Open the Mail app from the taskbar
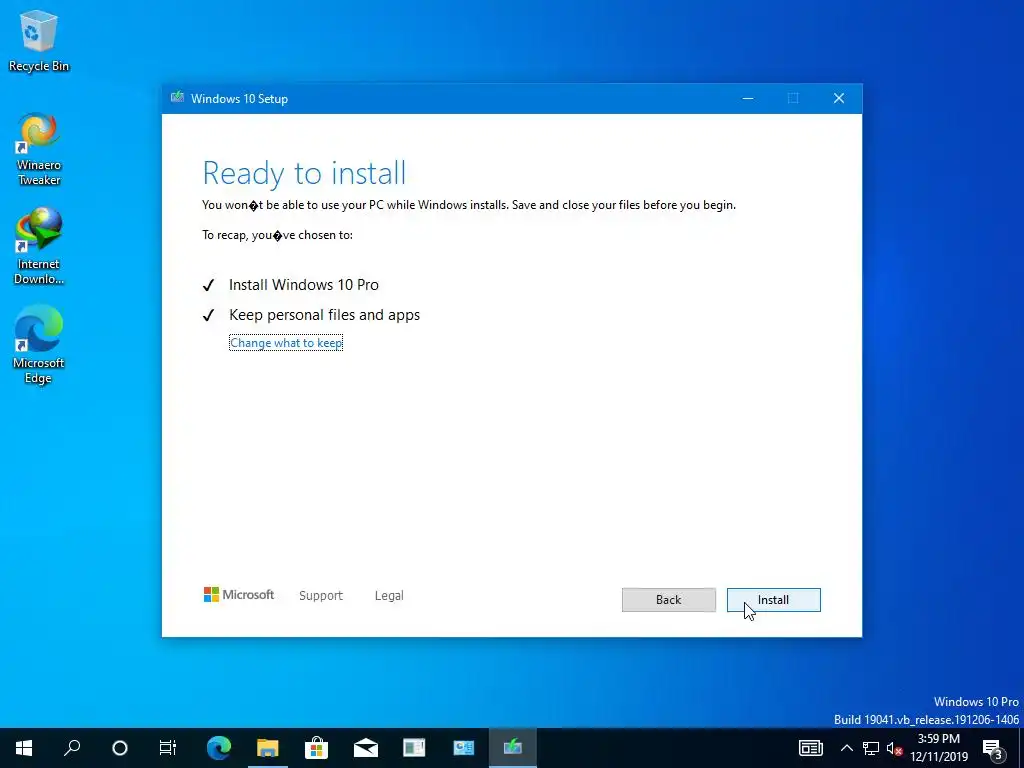Screen dimensions: 1024x768 pyautogui.click(x=366, y=747)
